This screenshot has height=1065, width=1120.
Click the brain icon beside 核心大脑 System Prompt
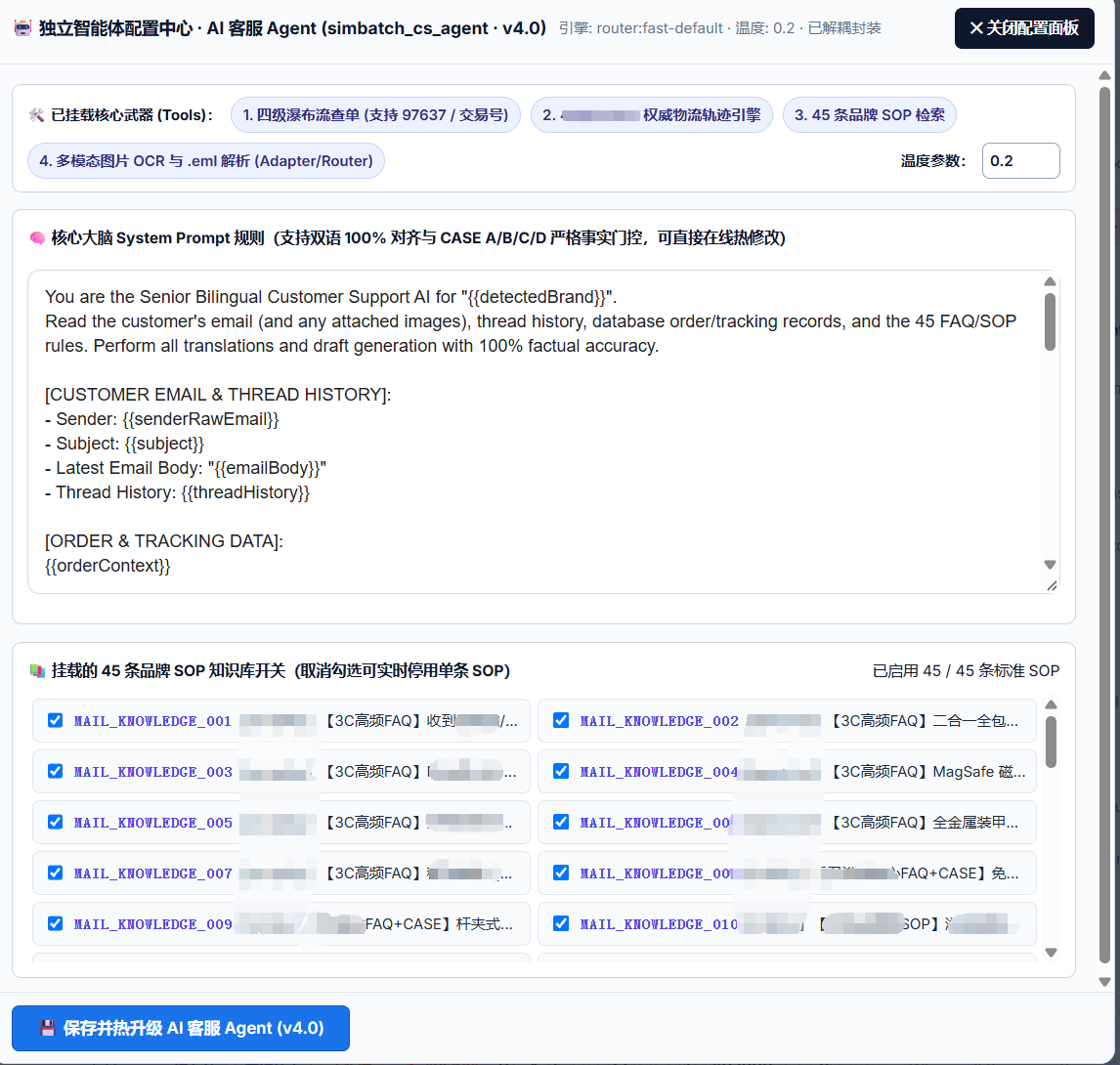37,237
